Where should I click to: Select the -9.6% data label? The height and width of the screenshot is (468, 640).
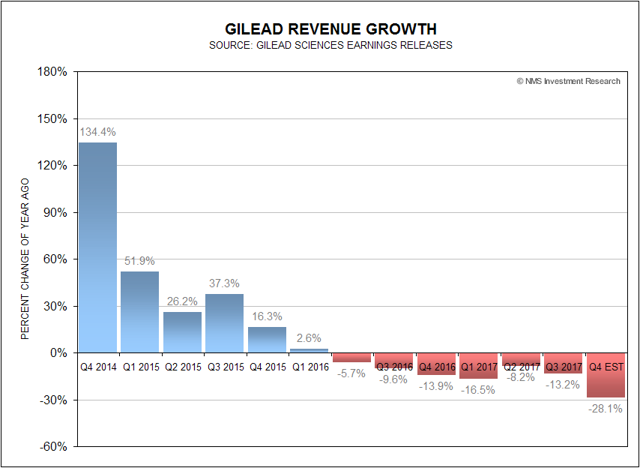[x=393, y=379]
